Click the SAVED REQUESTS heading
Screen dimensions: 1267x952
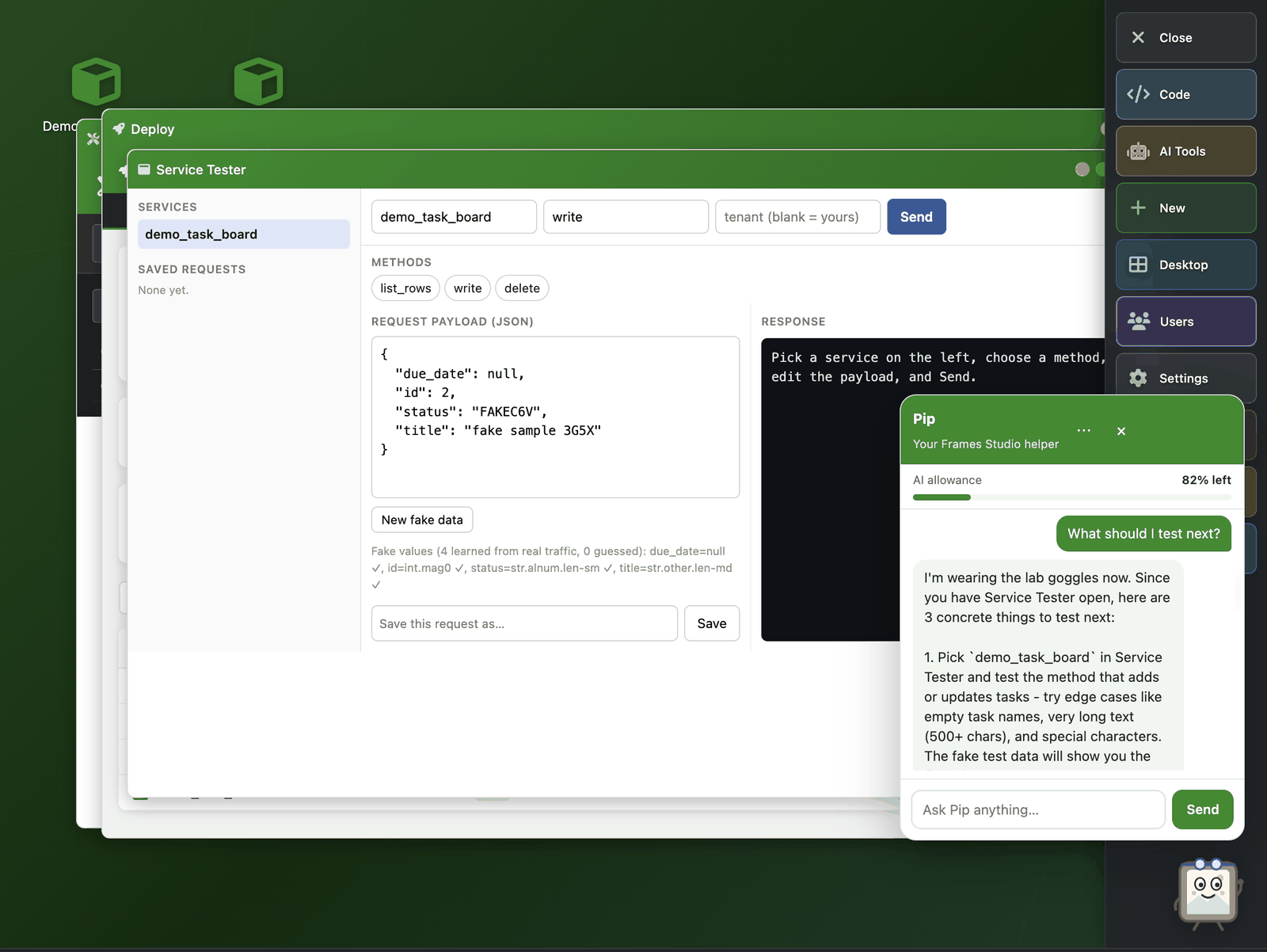tap(192, 269)
